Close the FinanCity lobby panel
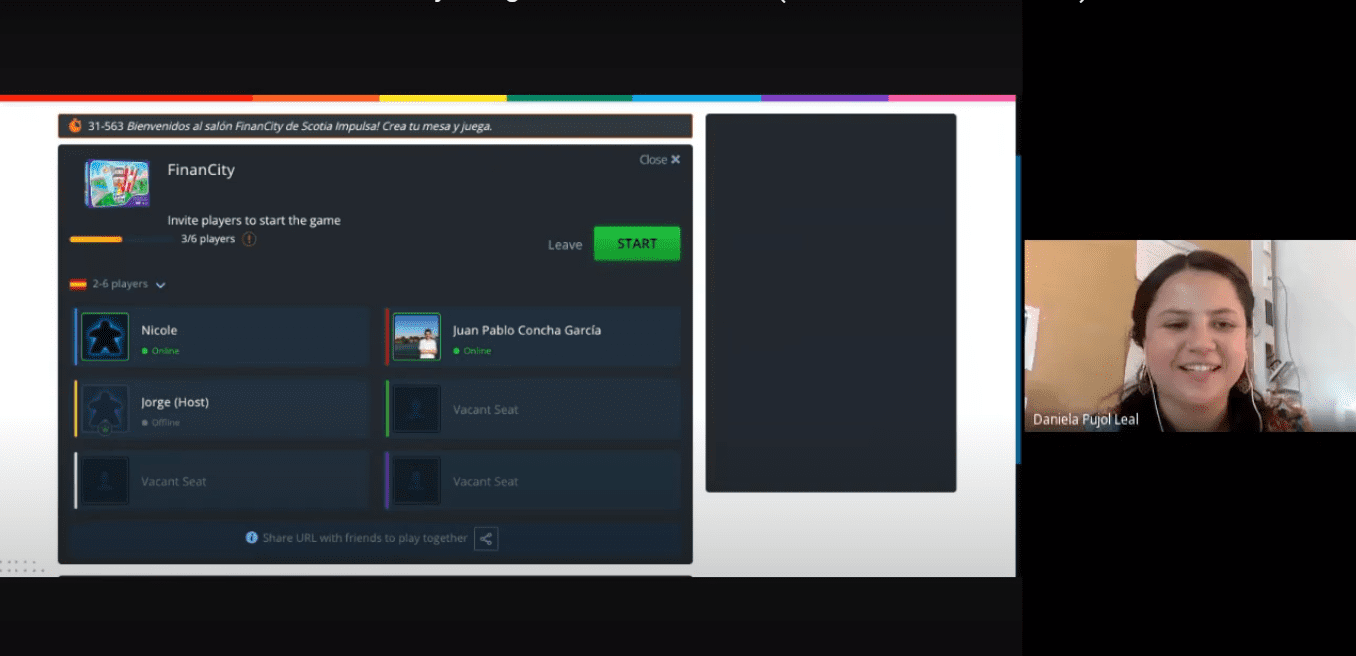The height and width of the screenshot is (656, 1356). (660, 159)
